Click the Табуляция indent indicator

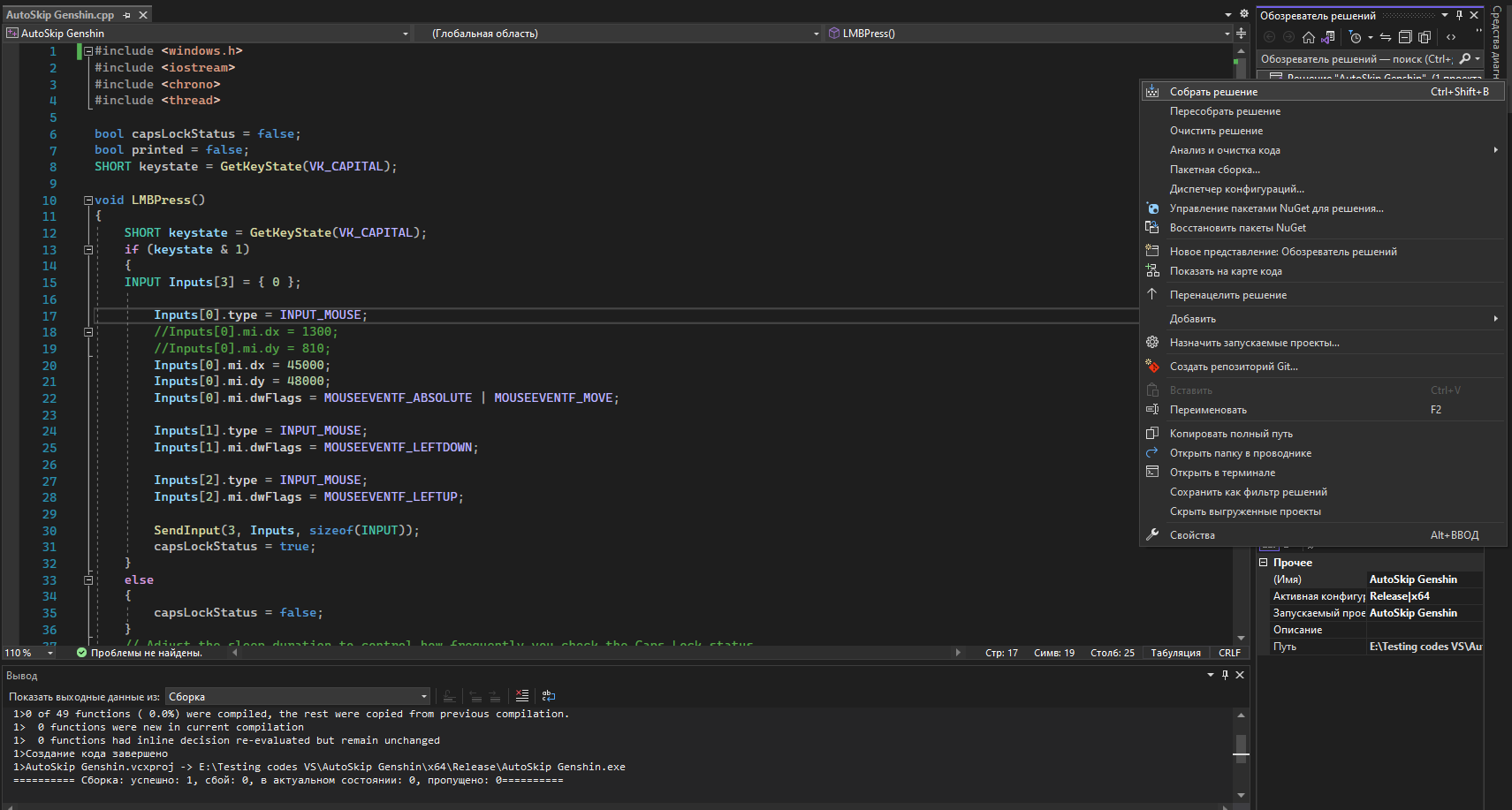coord(1175,654)
